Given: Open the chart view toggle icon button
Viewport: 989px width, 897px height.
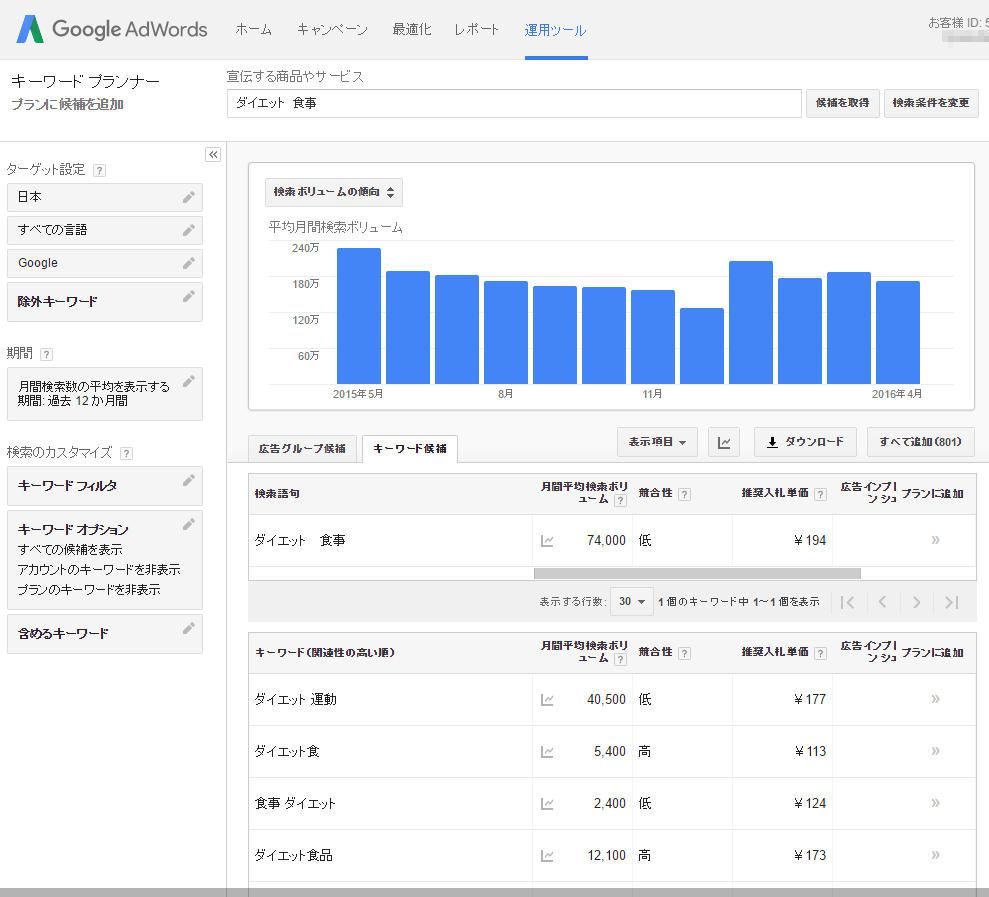Looking at the screenshot, I should (x=724, y=442).
